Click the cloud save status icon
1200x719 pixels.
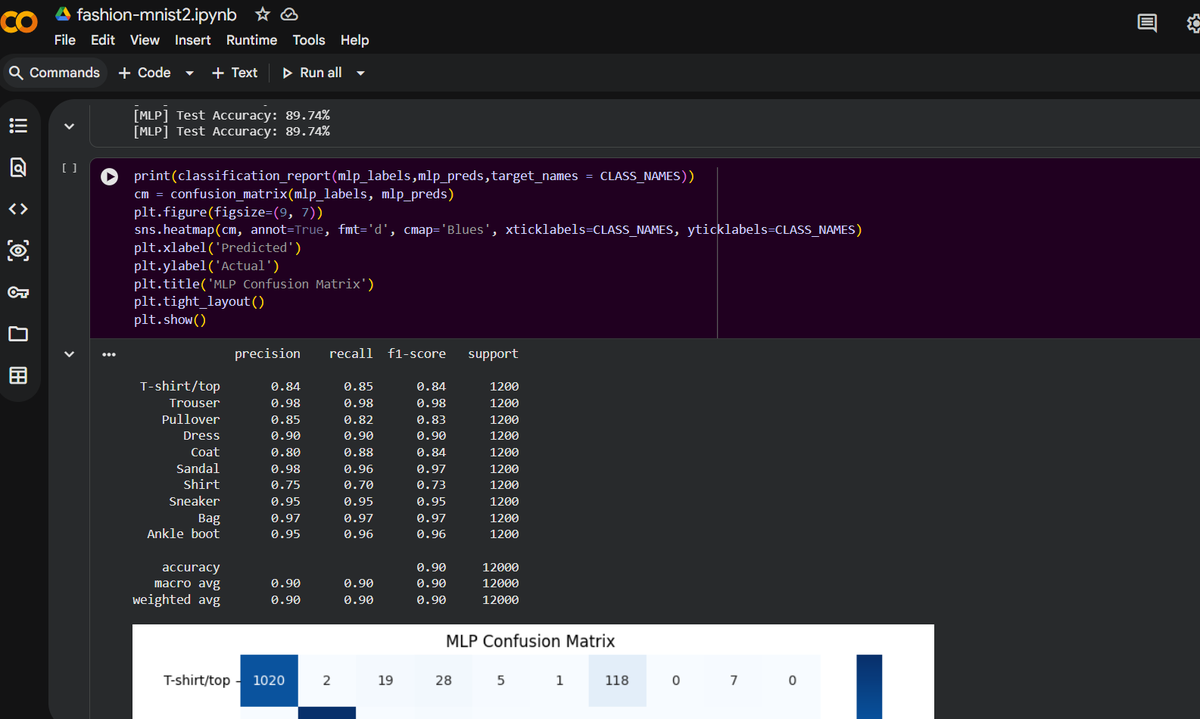coord(289,14)
